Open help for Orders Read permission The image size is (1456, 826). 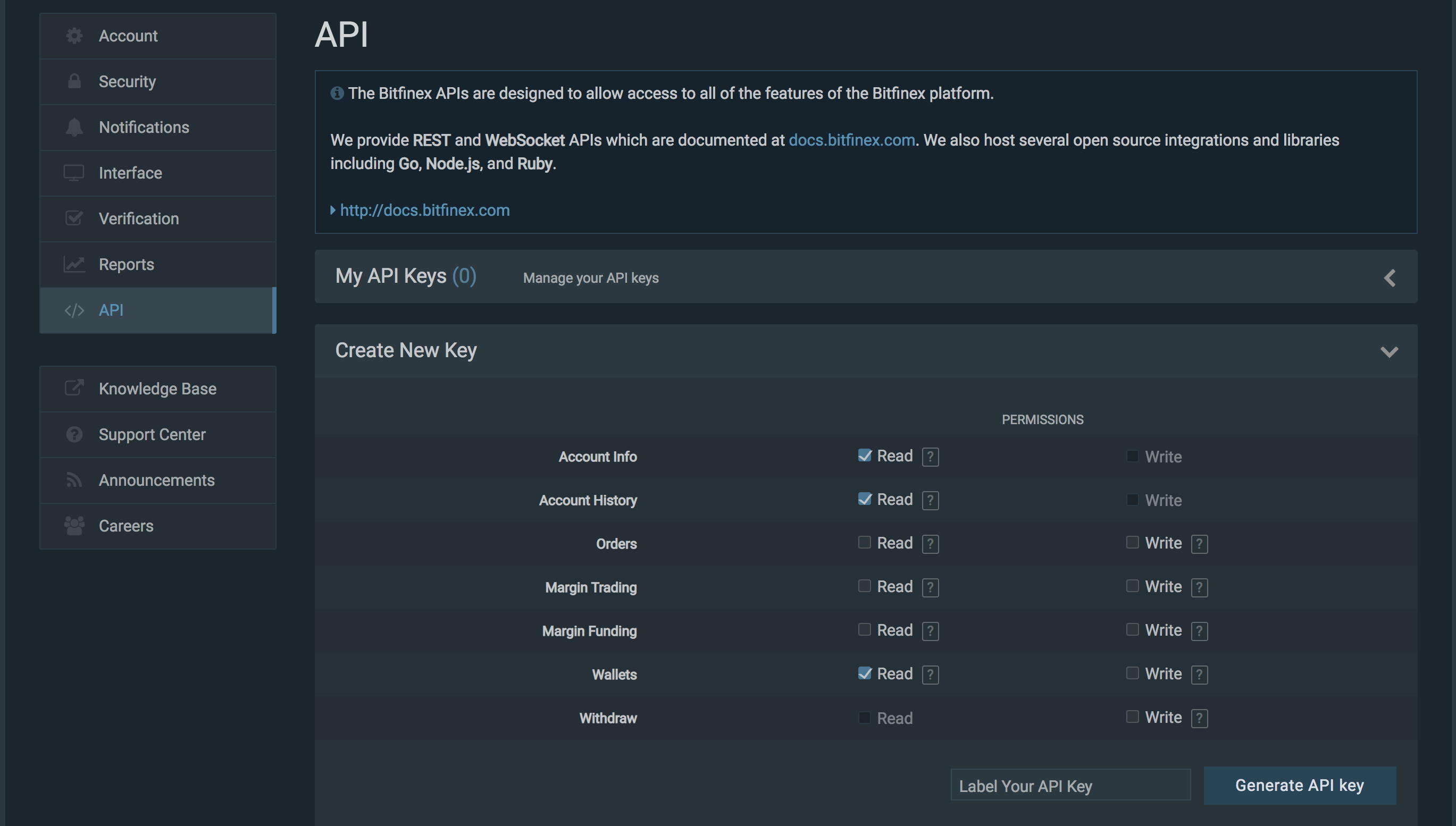coord(930,544)
